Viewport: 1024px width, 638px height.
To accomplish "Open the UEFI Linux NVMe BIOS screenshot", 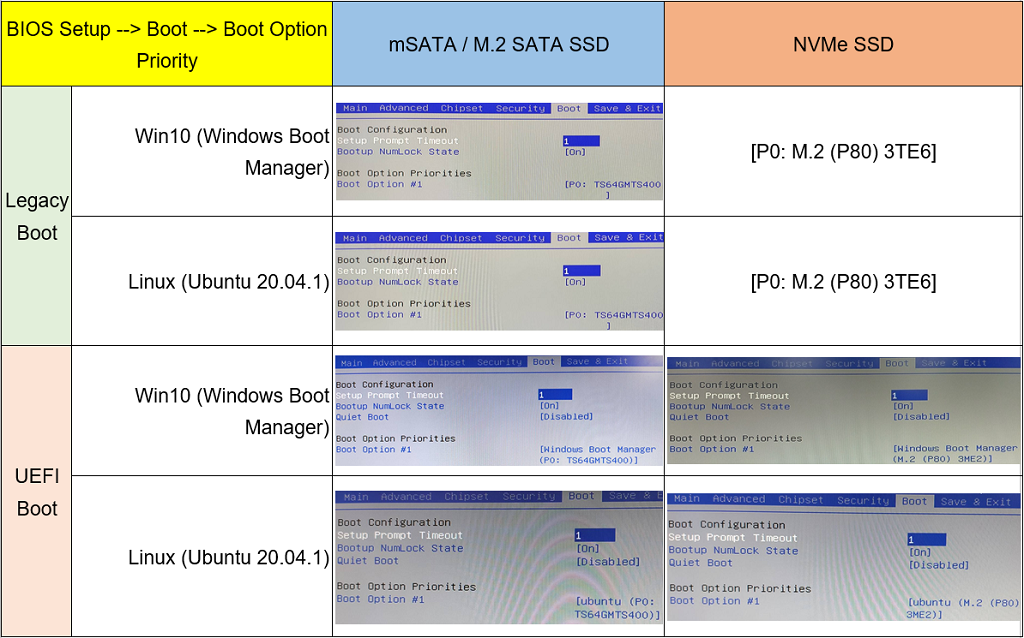I will [843, 558].
